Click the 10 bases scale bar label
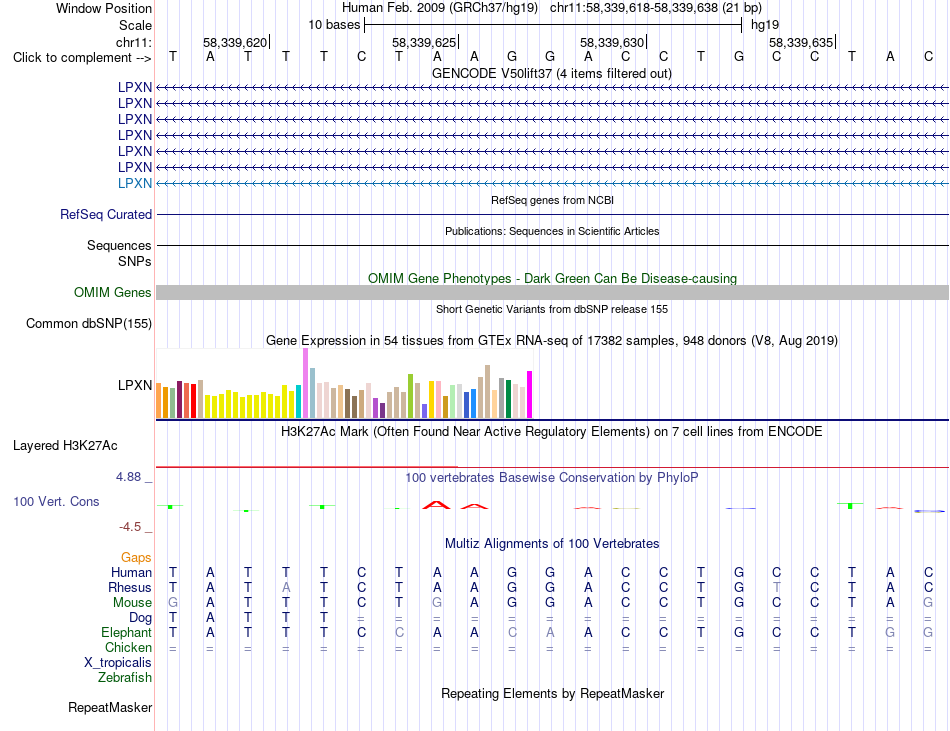 click(x=334, y=25)
